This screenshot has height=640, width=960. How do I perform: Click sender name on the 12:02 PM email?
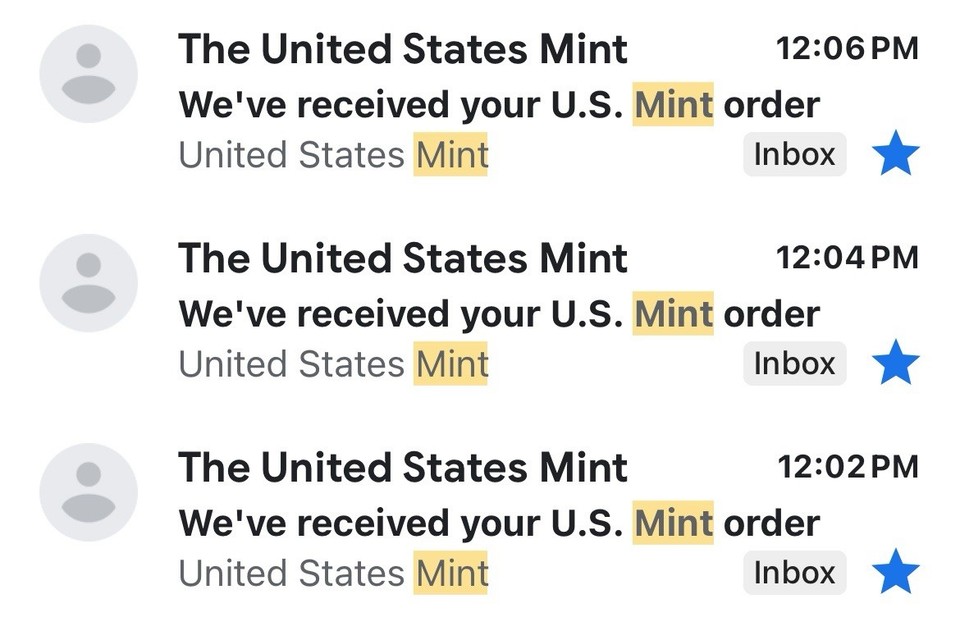pos(403,467)
